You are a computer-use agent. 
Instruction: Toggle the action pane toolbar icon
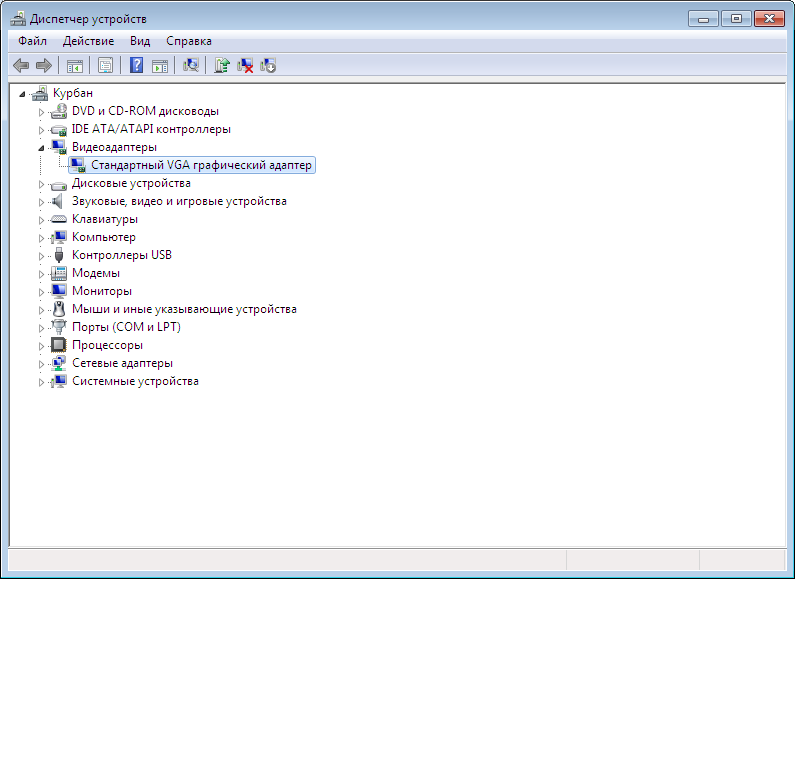(159, 65)
